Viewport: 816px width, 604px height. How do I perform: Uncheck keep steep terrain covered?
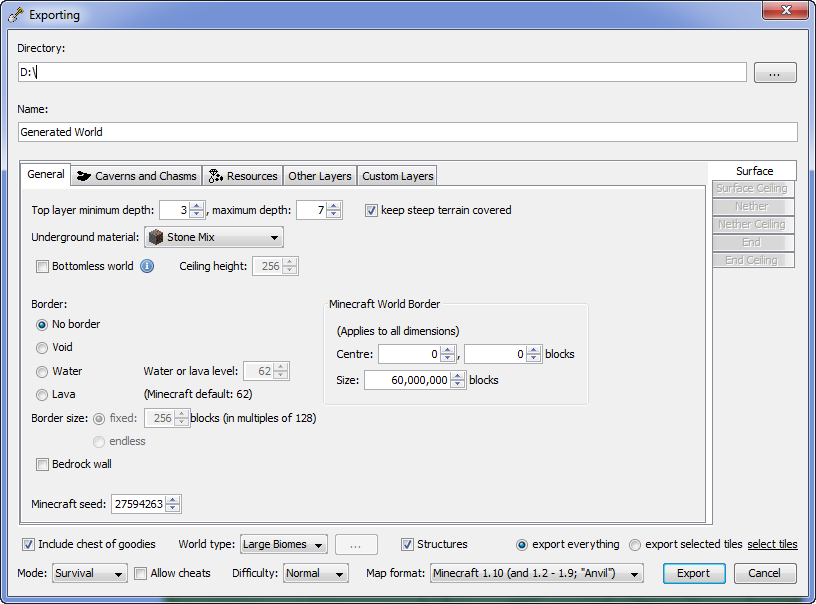pos(371,210)
